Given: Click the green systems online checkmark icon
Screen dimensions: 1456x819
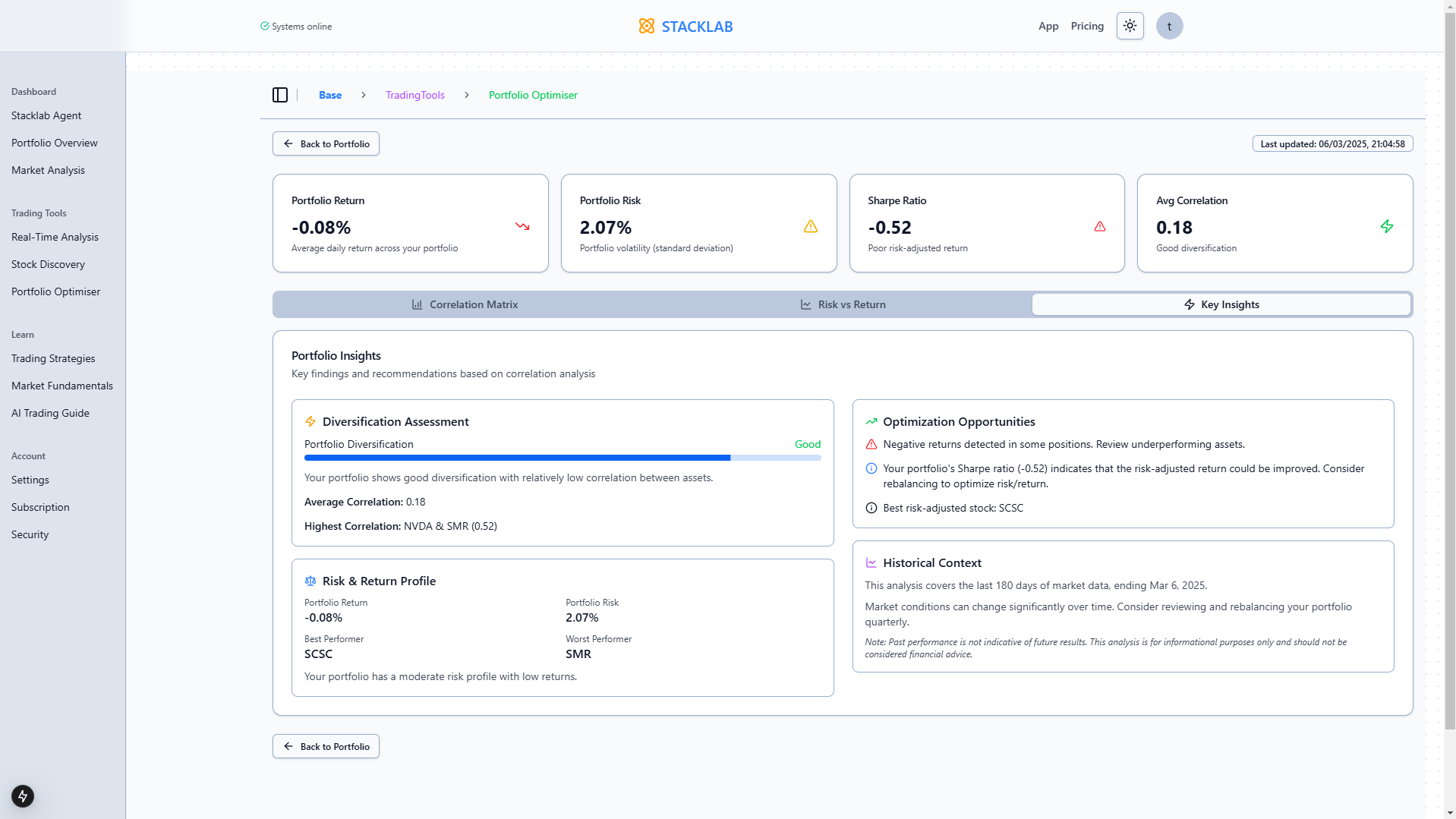Looking at the screenshot, I should click(x=264, y=25).
